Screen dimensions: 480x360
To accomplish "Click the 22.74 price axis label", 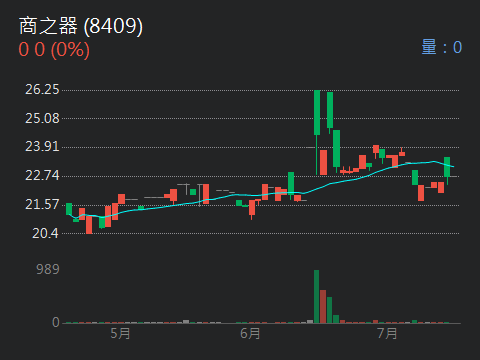I will click(42, 175).
